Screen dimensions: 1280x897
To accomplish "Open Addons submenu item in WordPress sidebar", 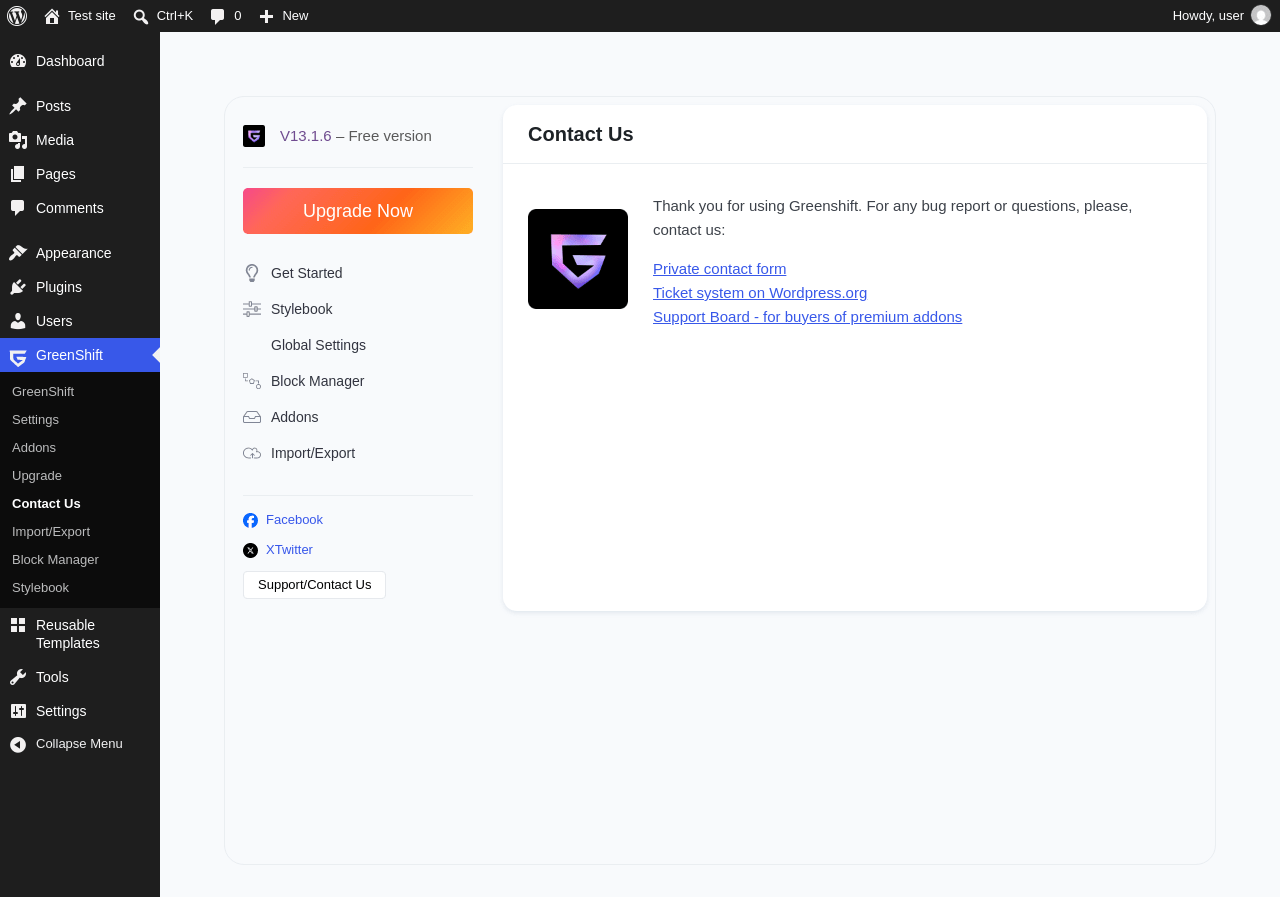I will 34,448.
